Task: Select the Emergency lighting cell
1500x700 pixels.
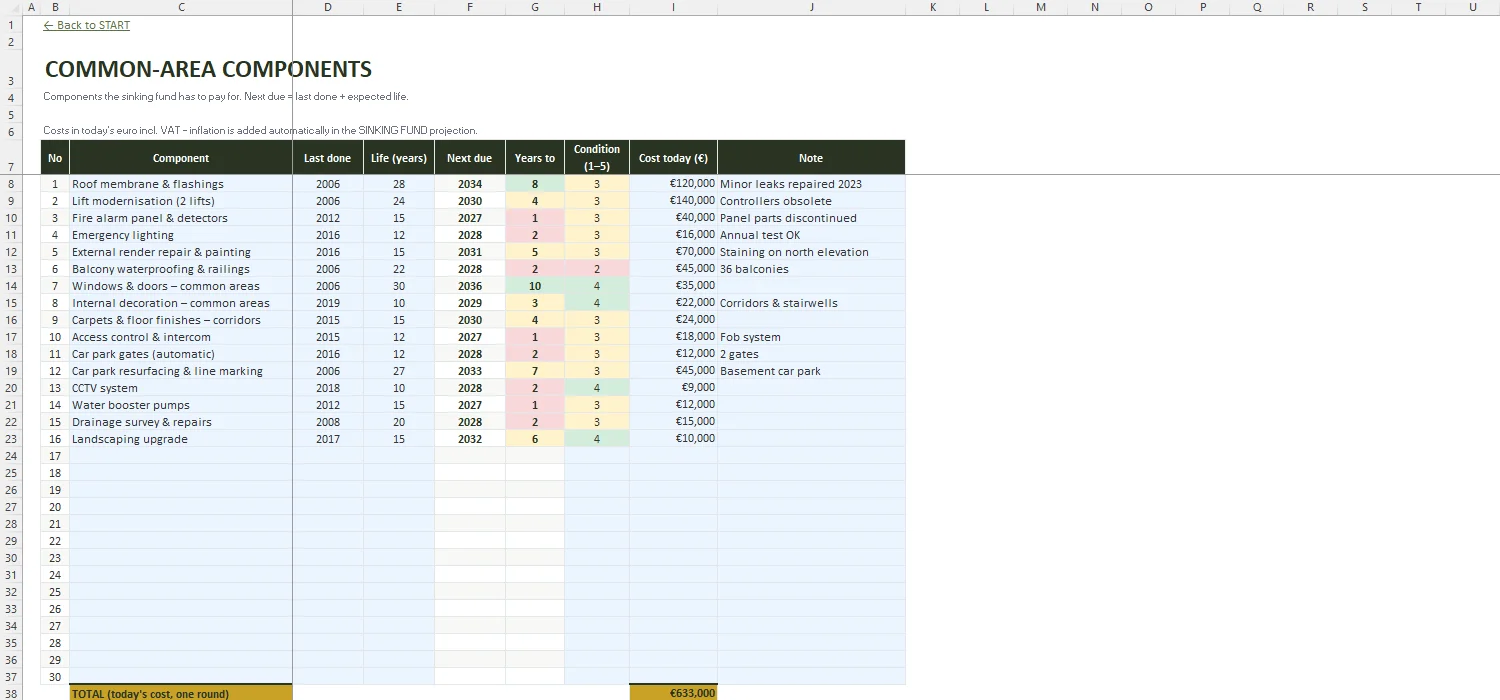Action: (x=181, y=235)
